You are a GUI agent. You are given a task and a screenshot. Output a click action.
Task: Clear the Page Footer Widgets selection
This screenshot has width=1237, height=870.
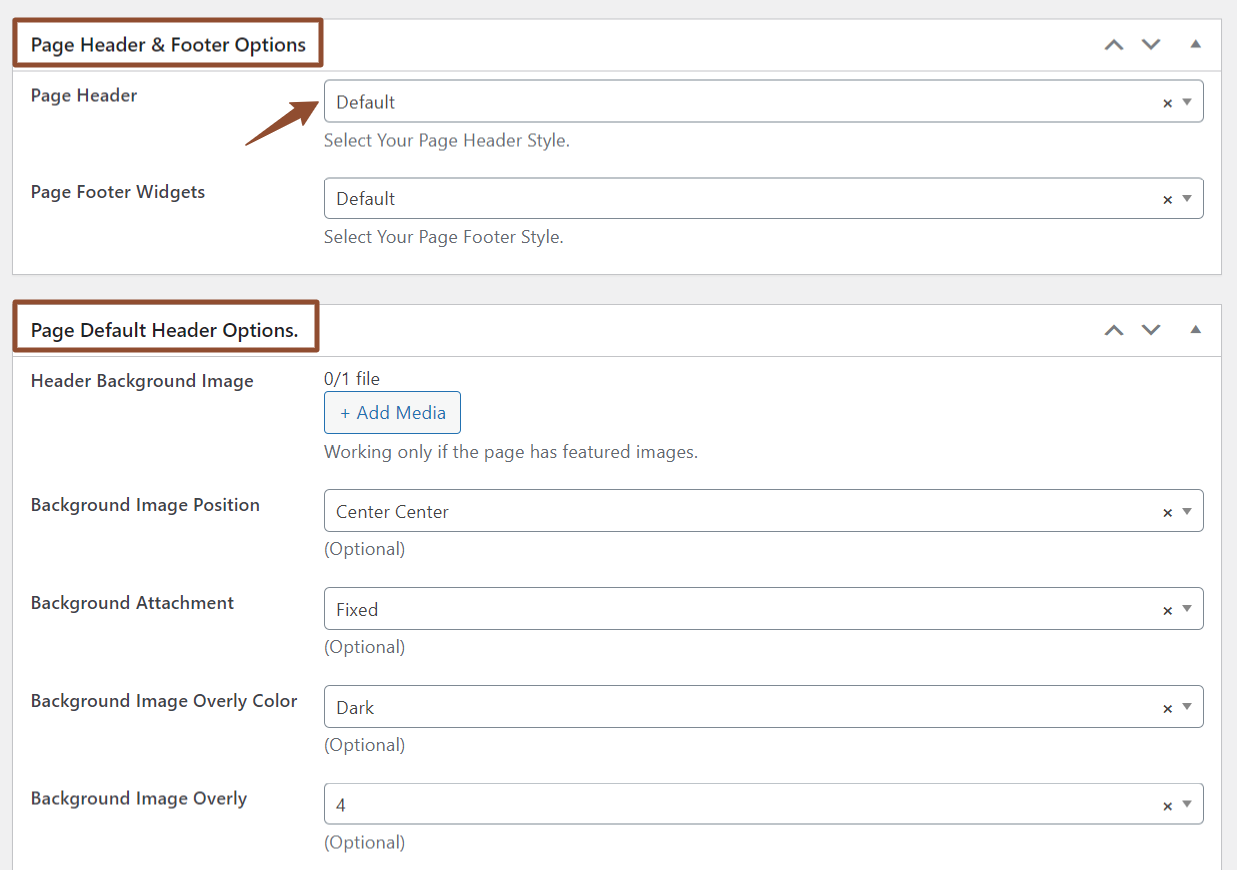pos(1167,198)
